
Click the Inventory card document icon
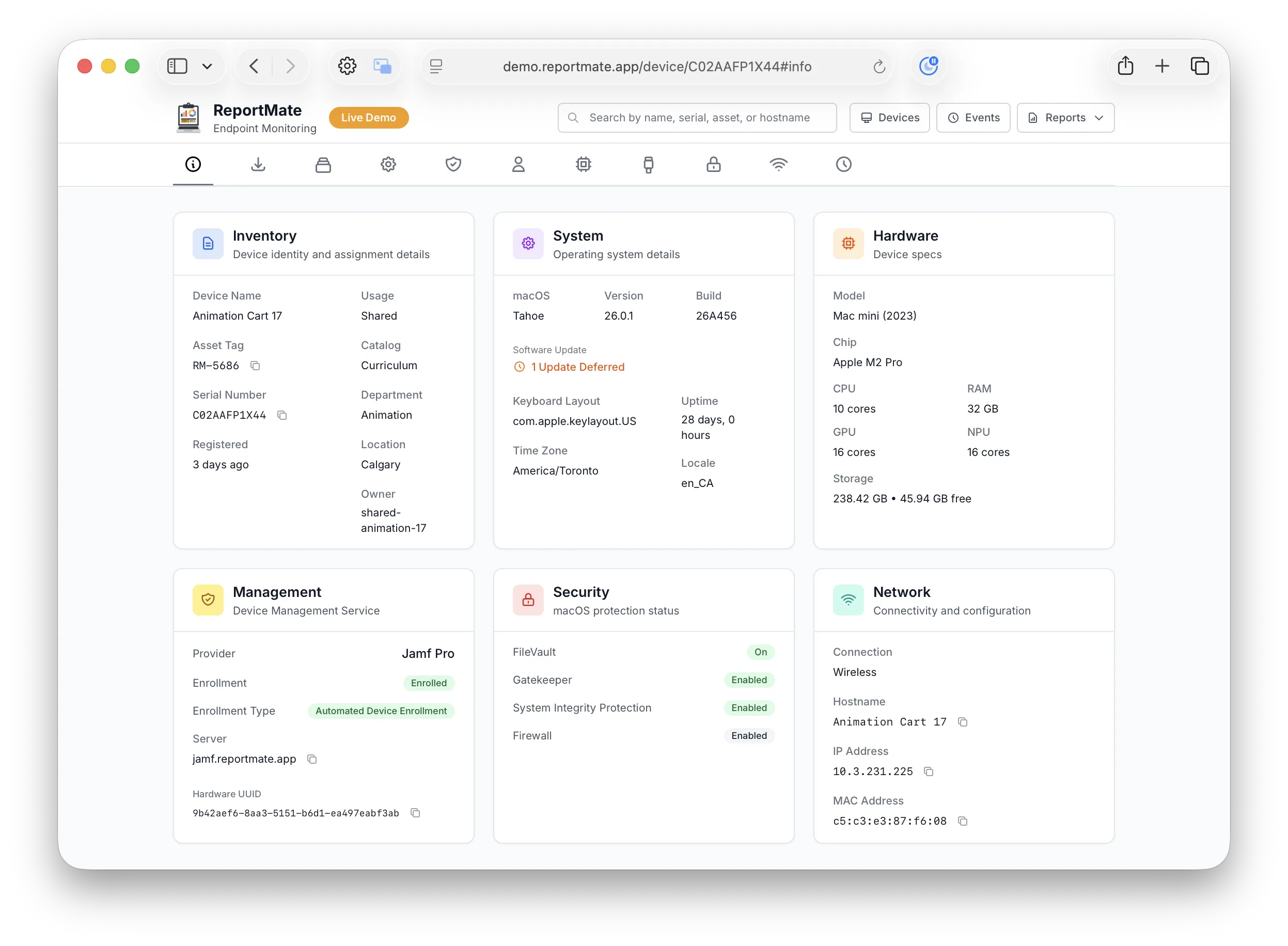tap(208, 244)
